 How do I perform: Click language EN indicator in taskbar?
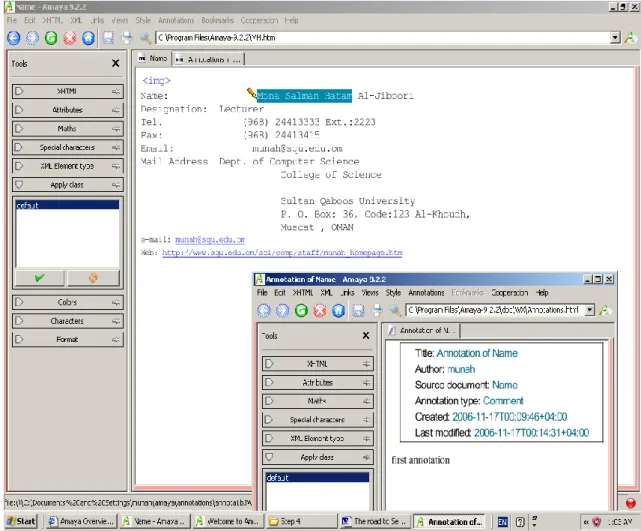(x=502, y=522)
